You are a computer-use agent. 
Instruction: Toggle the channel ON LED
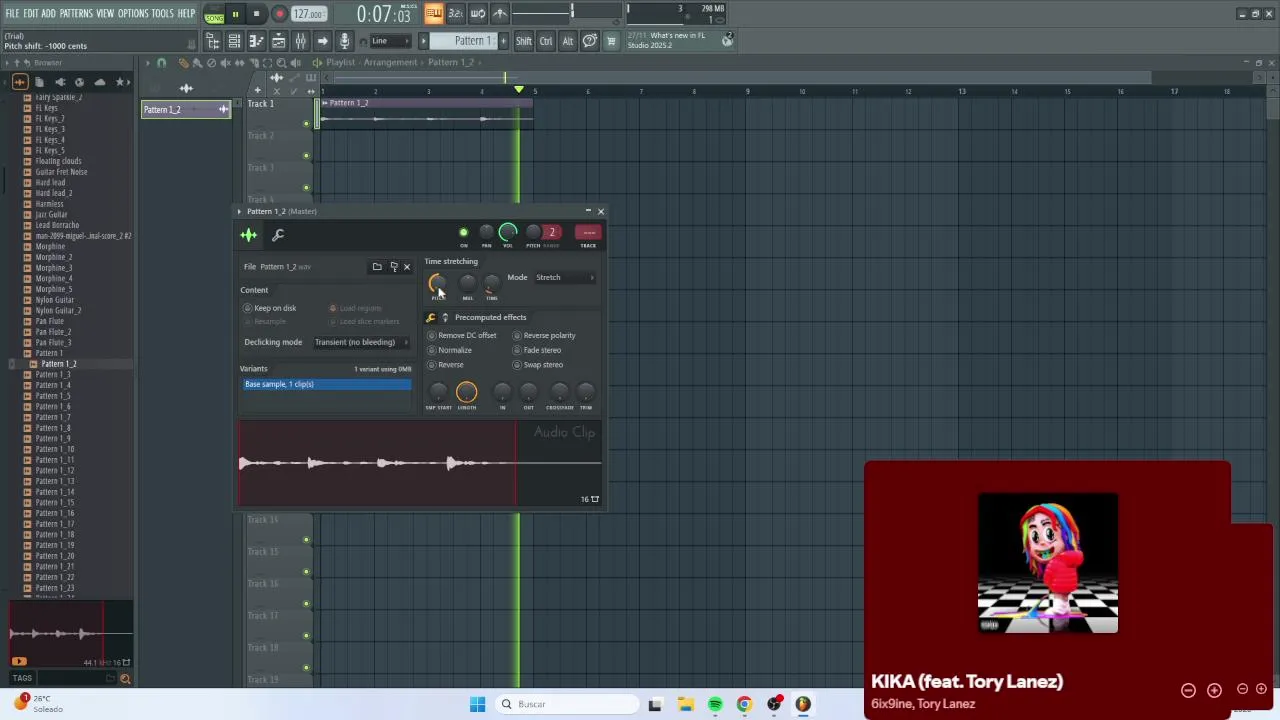463,233
